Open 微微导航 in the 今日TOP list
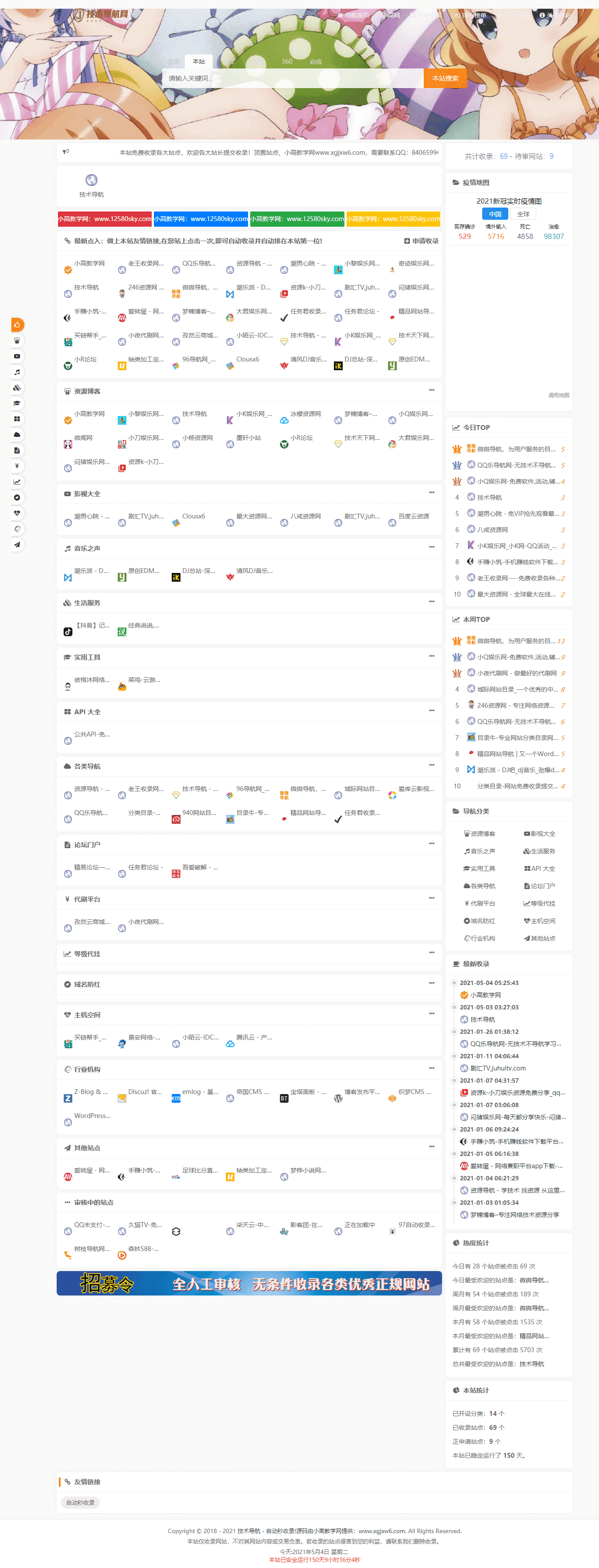Image resolution: width=599 pixels, height=1568 pixels. coord(516,449)
